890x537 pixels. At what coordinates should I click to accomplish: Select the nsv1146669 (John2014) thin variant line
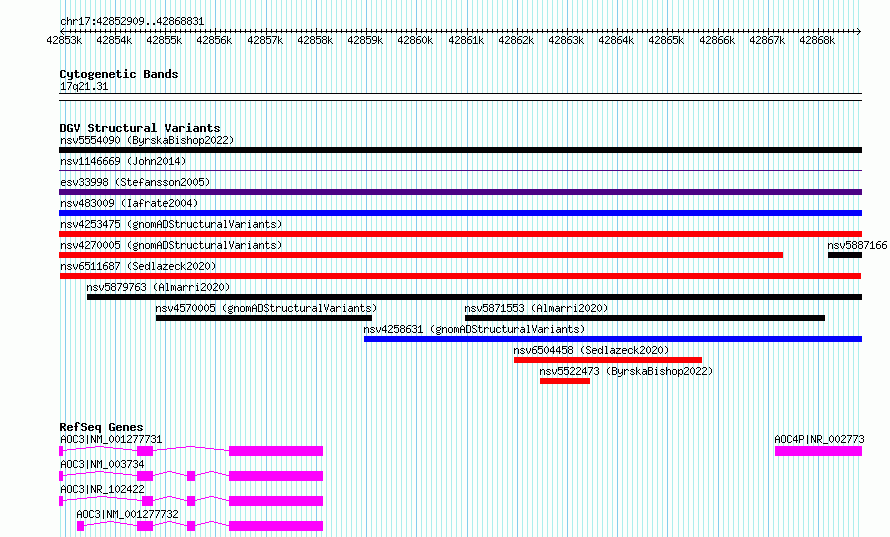[460, 170]
